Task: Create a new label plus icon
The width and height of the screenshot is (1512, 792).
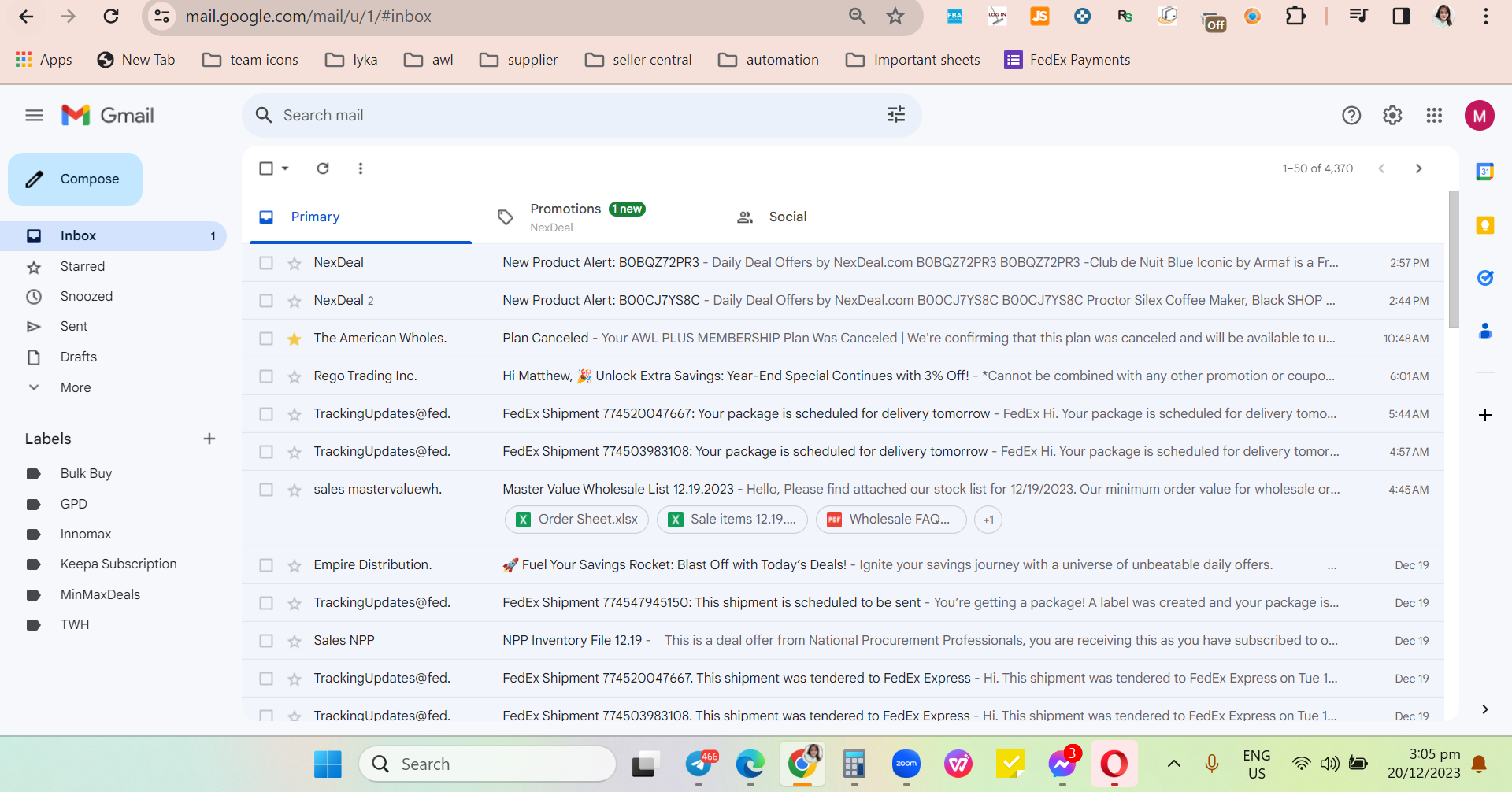Action: (x=209, y=439)
